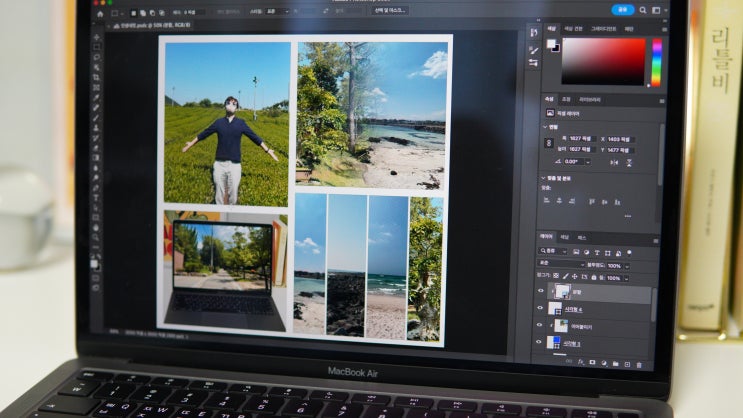The width and height of the screenshot is (743, 418).
Task: Collapse the Transform section in Properties panel
Action: [x=543, y=127]
